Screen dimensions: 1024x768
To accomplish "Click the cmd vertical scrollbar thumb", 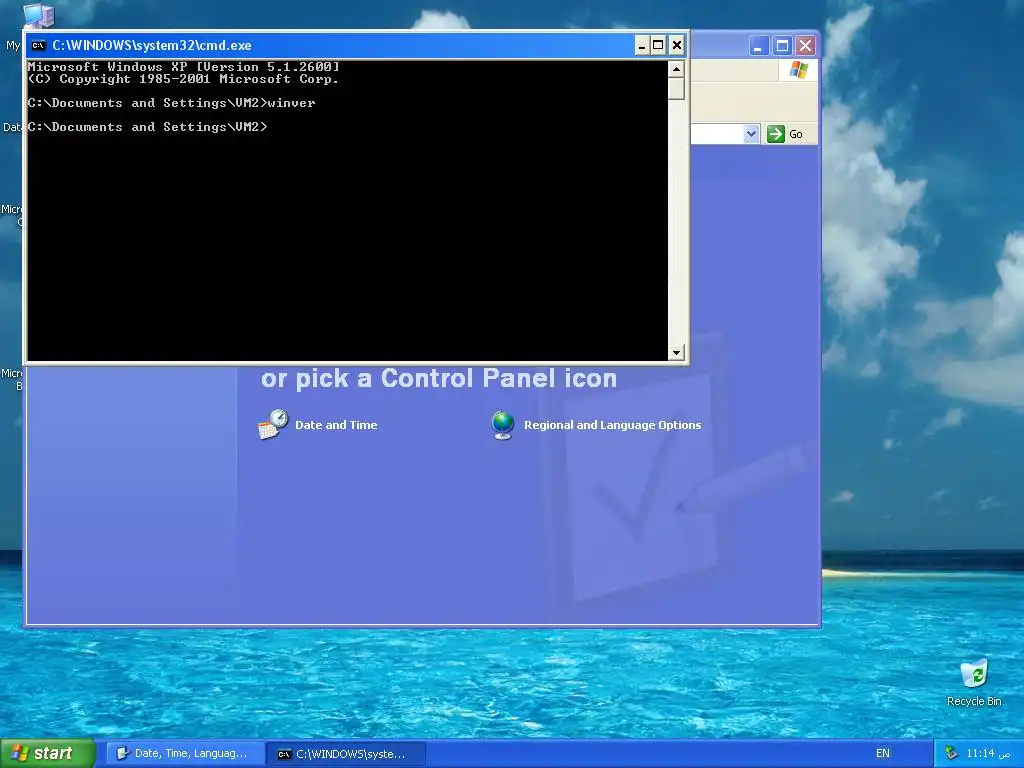I will coord(676,88).
